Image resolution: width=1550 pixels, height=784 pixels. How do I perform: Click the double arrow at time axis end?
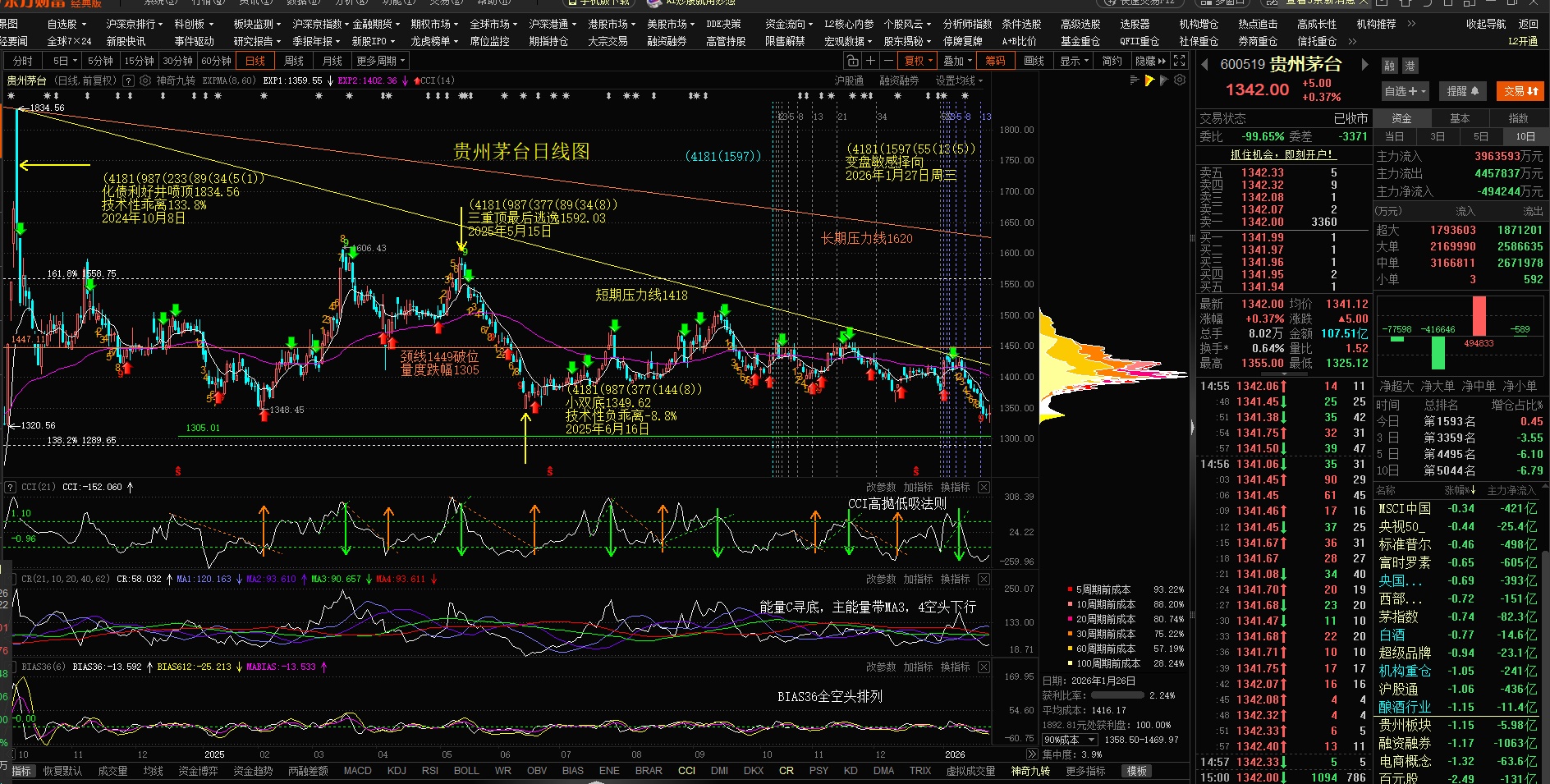tap(1032, 754)
